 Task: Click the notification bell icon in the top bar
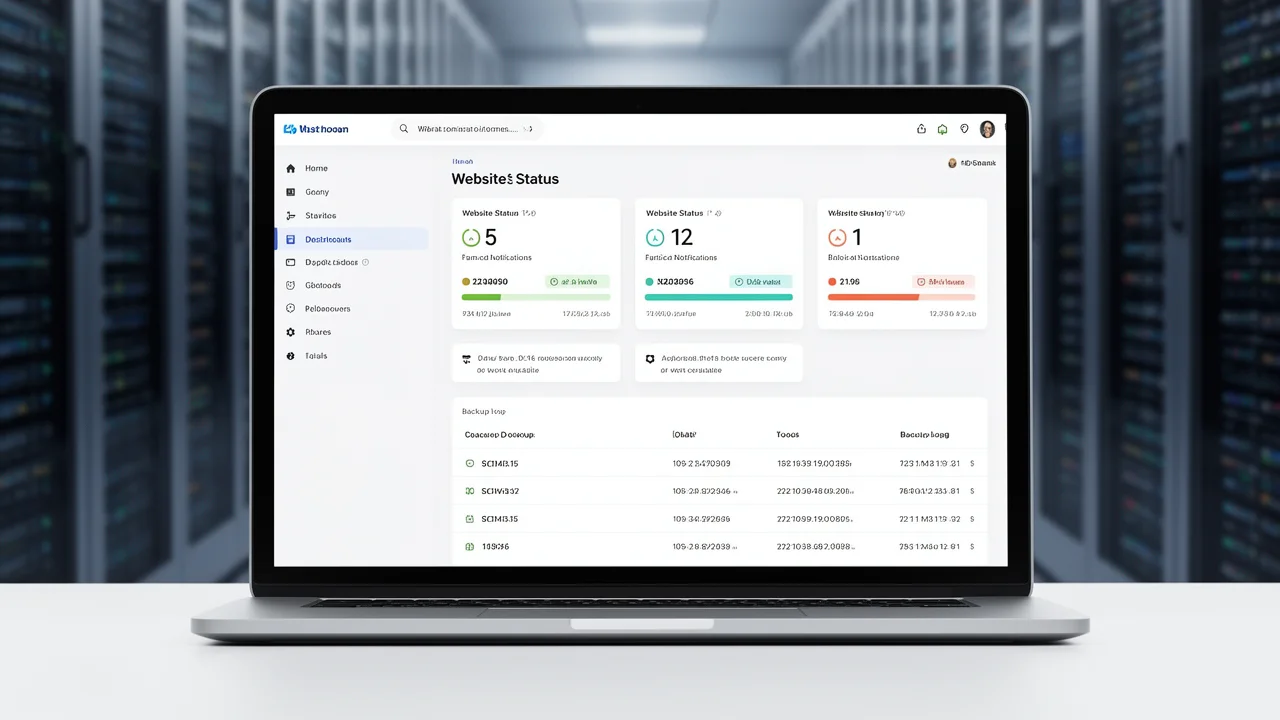point(942,129)
